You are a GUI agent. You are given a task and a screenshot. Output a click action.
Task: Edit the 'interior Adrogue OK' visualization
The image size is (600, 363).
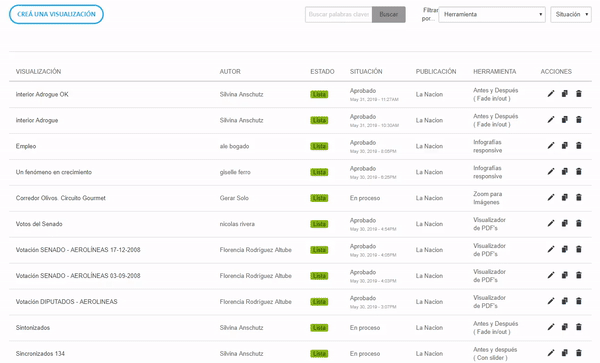point(551,94)
